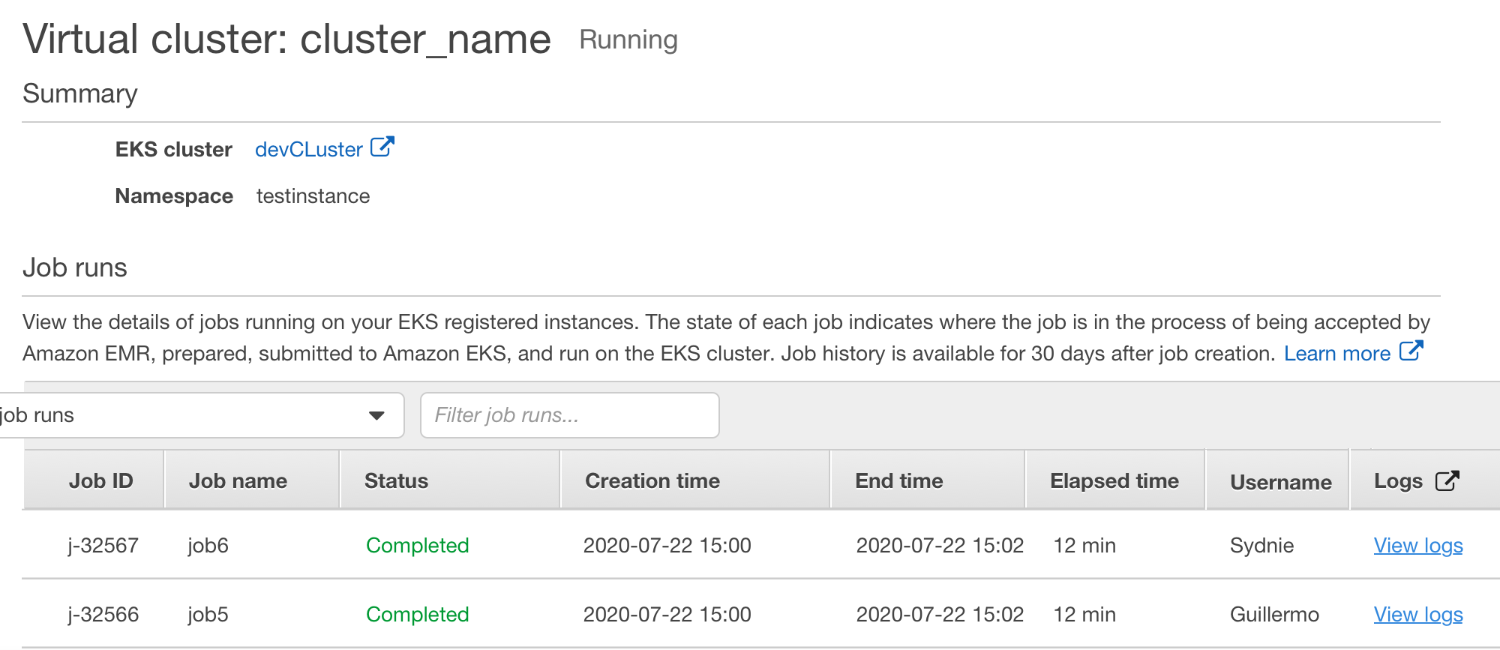This screenshot has height=650, width=1500.
Task: Click external link icon in Logs header
Action: point(1447,481)
